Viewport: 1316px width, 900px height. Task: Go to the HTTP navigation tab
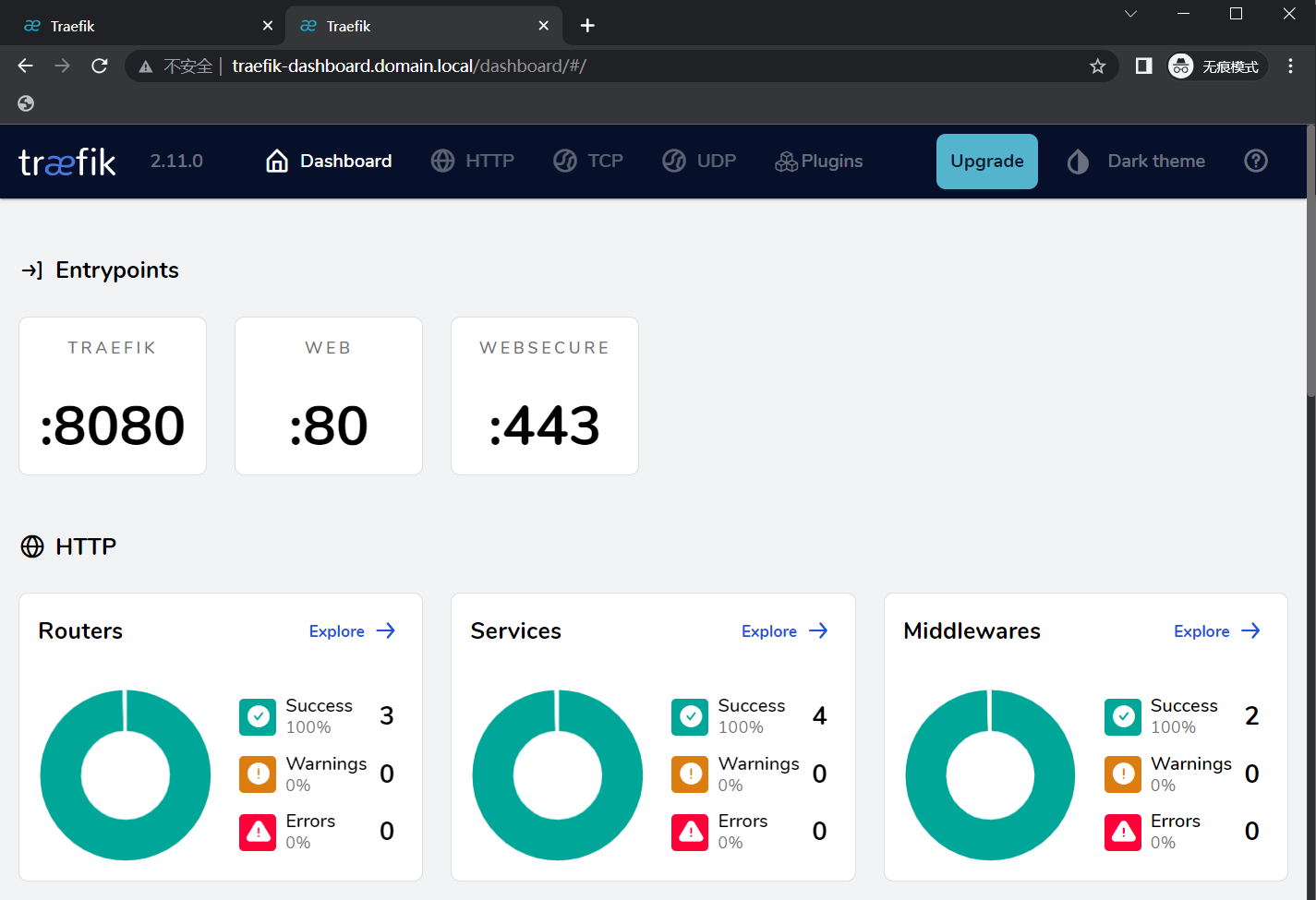coord(473,161)
